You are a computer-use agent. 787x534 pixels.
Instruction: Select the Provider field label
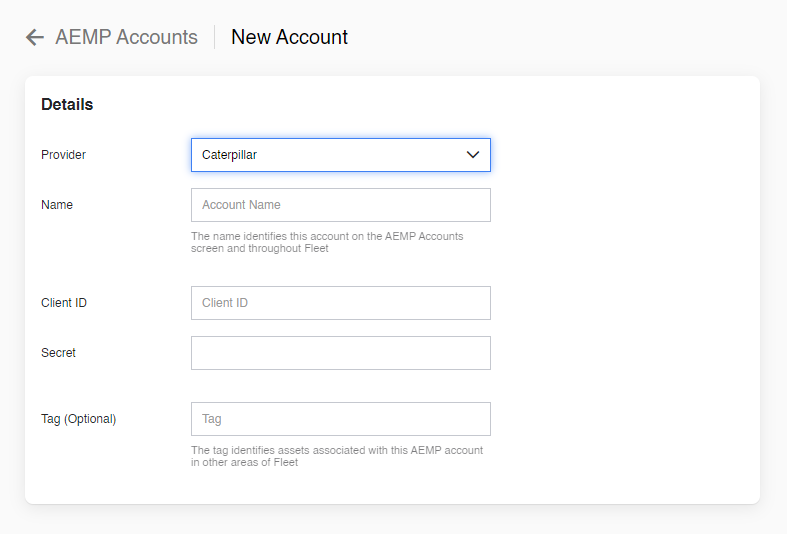point(63,155)
